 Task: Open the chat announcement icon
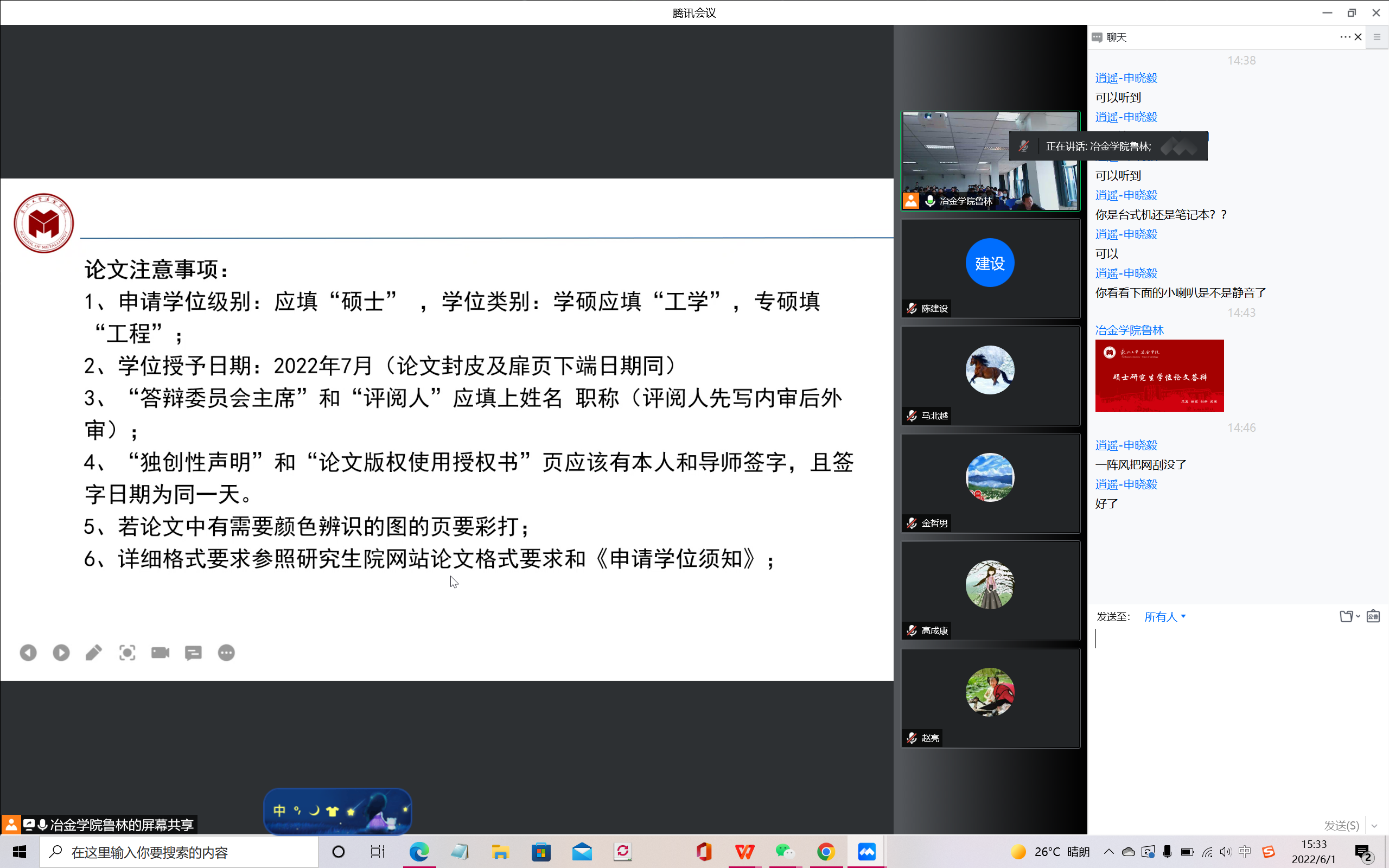coord(1373,617)
